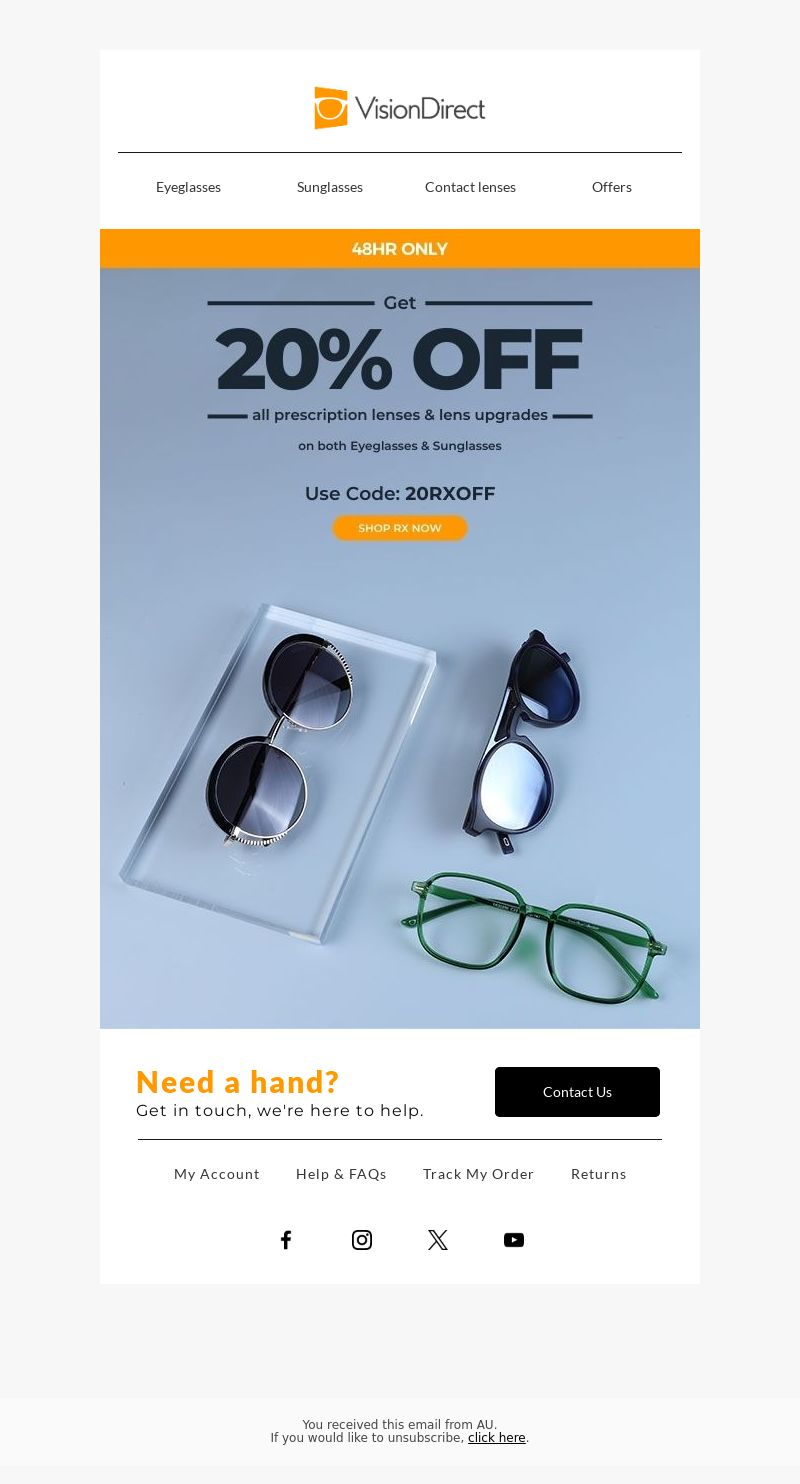Click the 20% OFF promo headline
800x1484 pixels.
(x=400, y=359)
